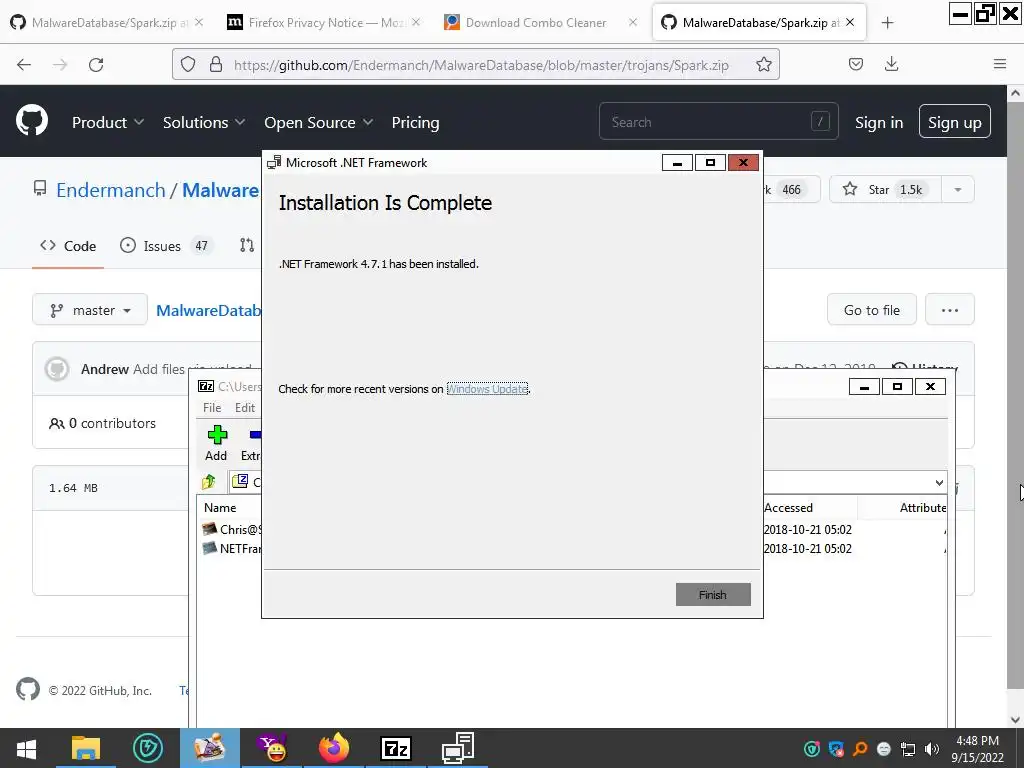This screenshot has height=768, width=1024.
Task: Click the green lightning taskbar icon
Action: pyautogui.click(x=148, y=748)
